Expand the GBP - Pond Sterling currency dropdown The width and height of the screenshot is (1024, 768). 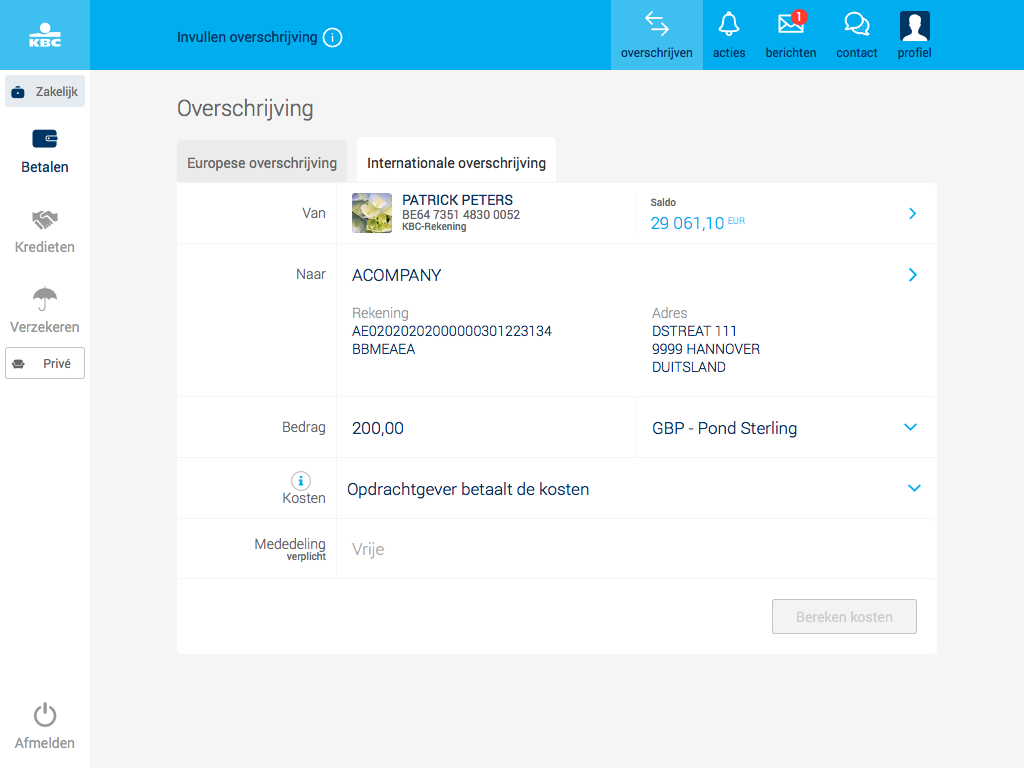point(910,427)
